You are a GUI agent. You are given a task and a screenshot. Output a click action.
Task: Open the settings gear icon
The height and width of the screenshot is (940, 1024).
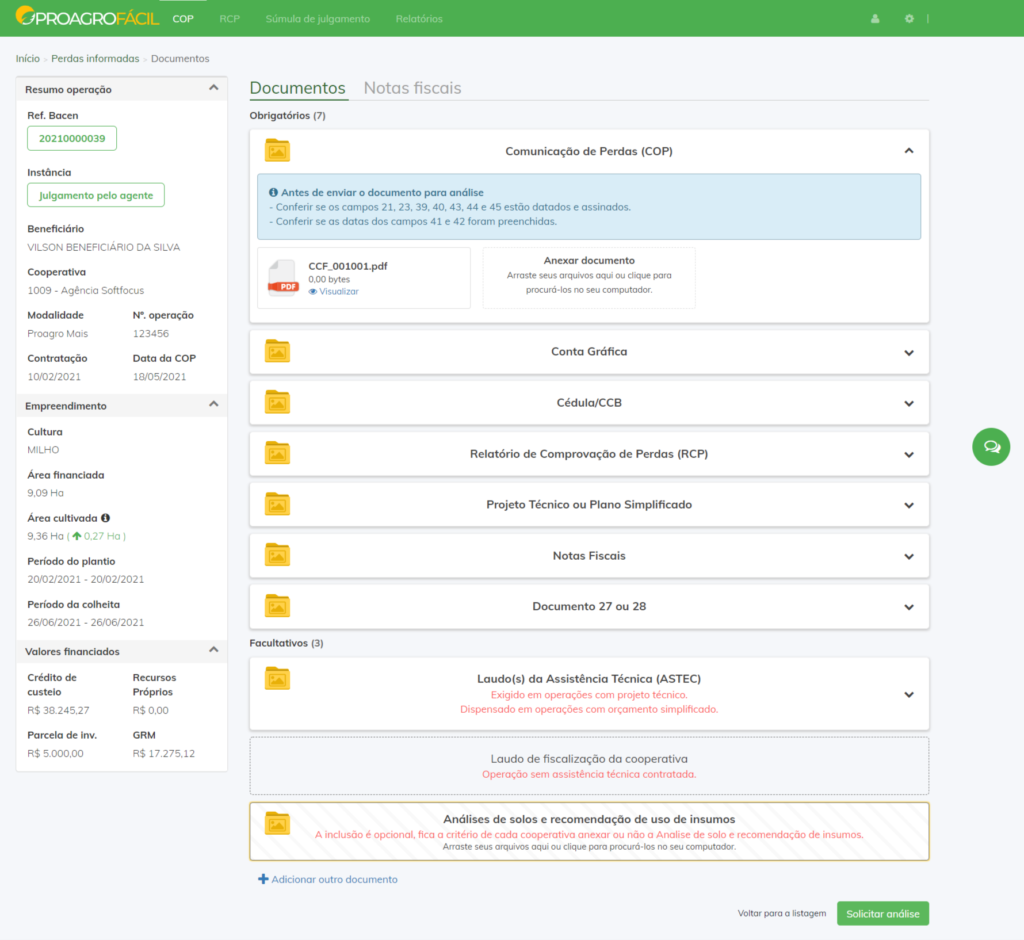tap(909, 19)
